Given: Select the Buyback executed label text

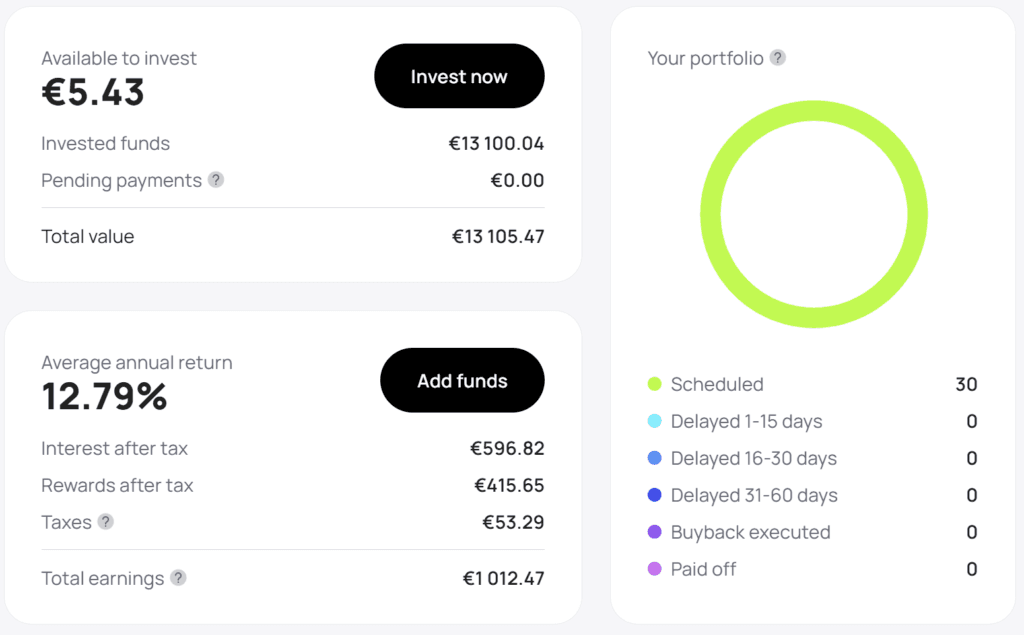Looking at the screenshot, I should pos(750,532).
